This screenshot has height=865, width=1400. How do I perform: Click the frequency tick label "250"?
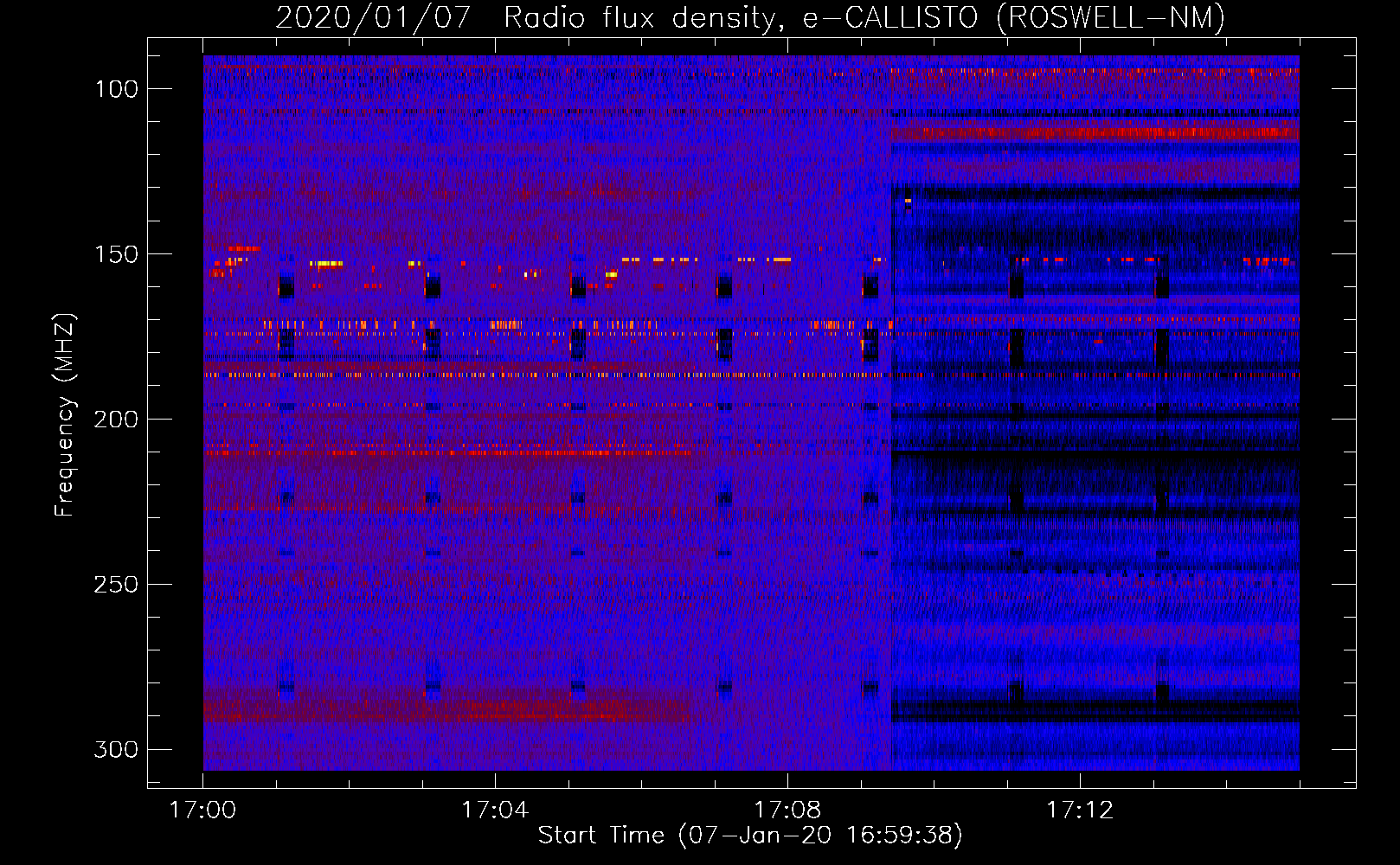click(116, 585)
